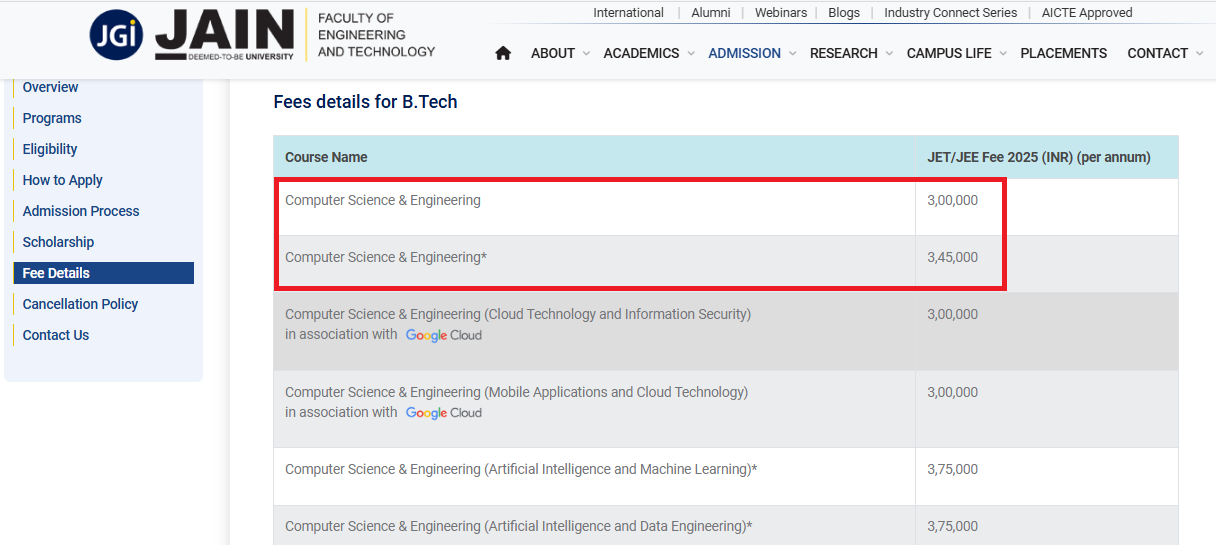This screenshot has width=1216, height=545.
Task: Click the home icon in navigation bar
Action: tap(503, 53)
